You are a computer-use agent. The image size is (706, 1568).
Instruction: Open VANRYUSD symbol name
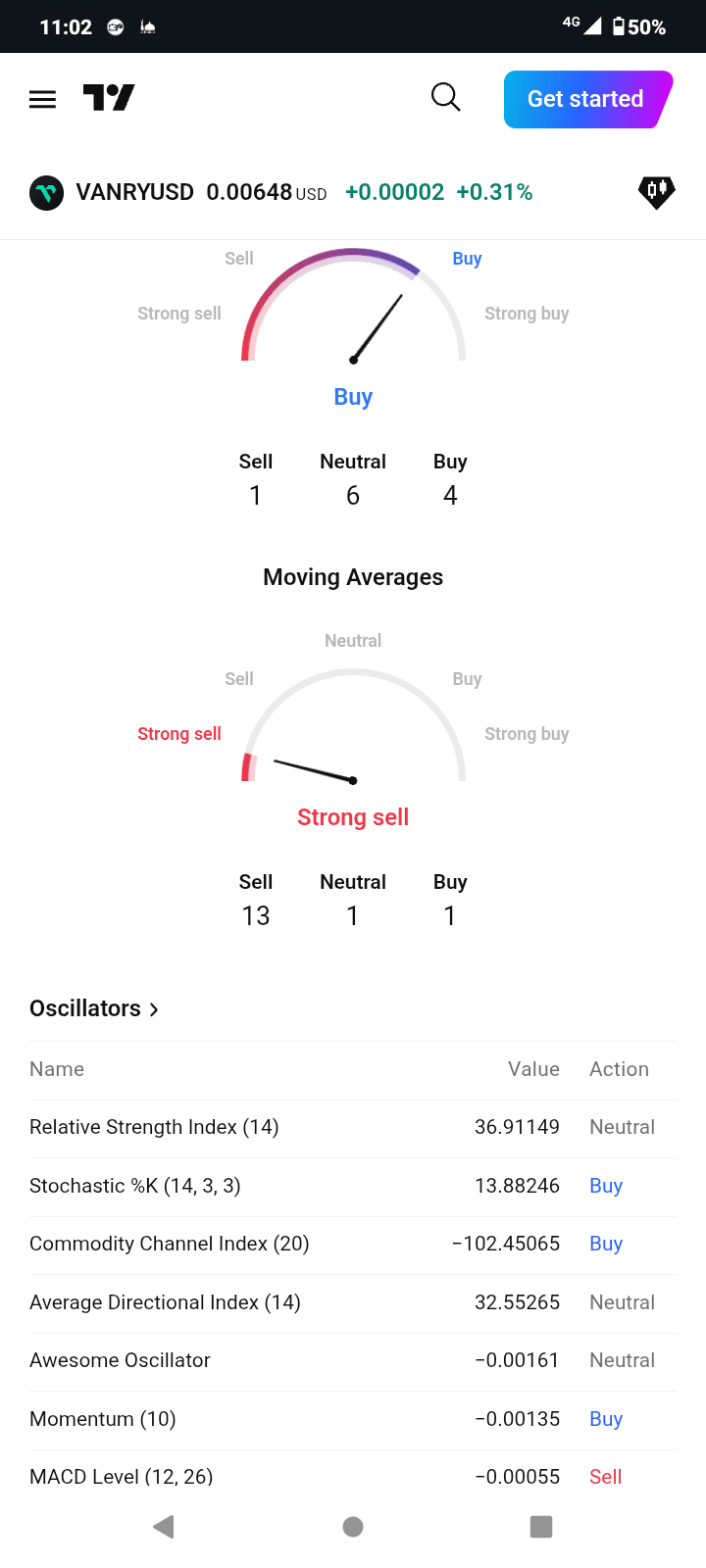[135, 192]
